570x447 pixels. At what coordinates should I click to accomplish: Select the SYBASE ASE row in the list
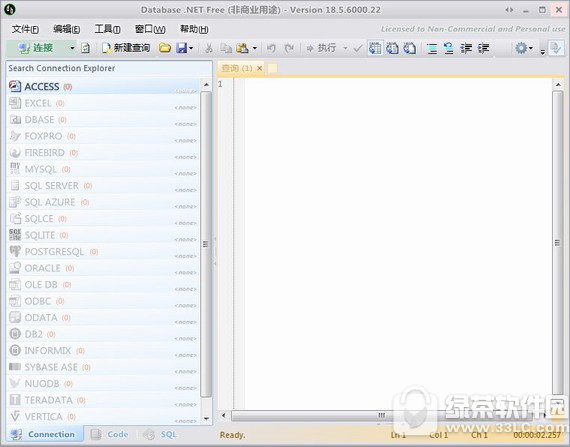click(x=103, y=367)
